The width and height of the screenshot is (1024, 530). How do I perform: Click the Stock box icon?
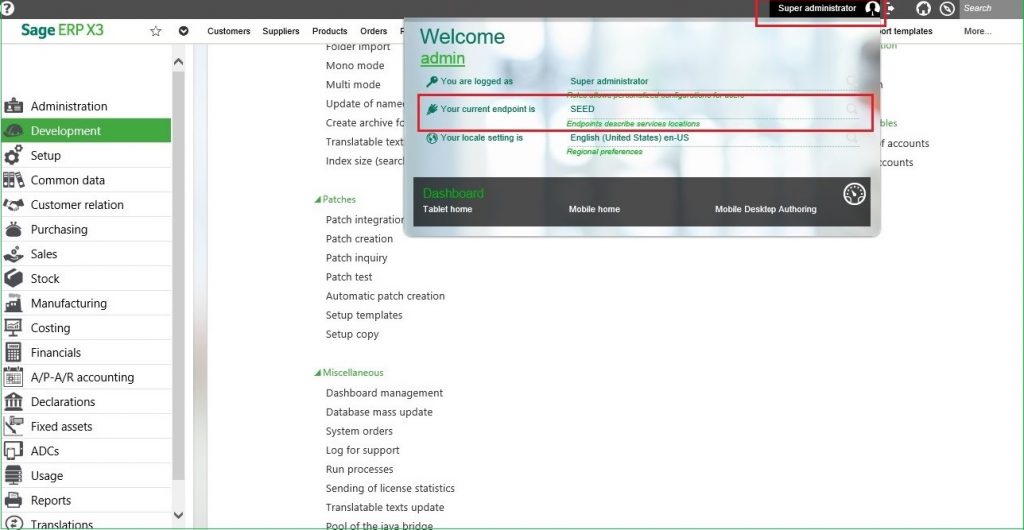13,279
